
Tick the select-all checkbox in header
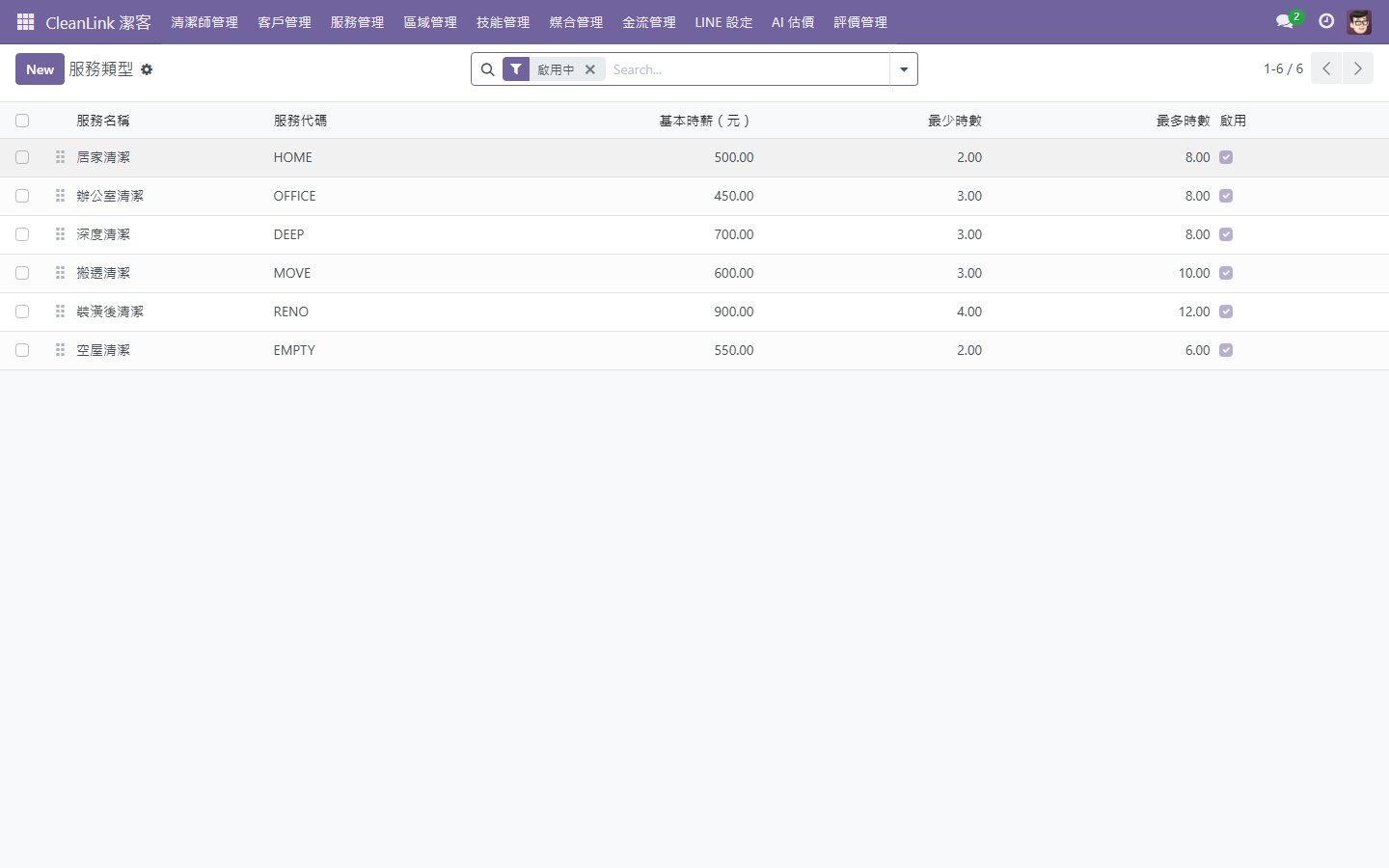pos(22,121)
